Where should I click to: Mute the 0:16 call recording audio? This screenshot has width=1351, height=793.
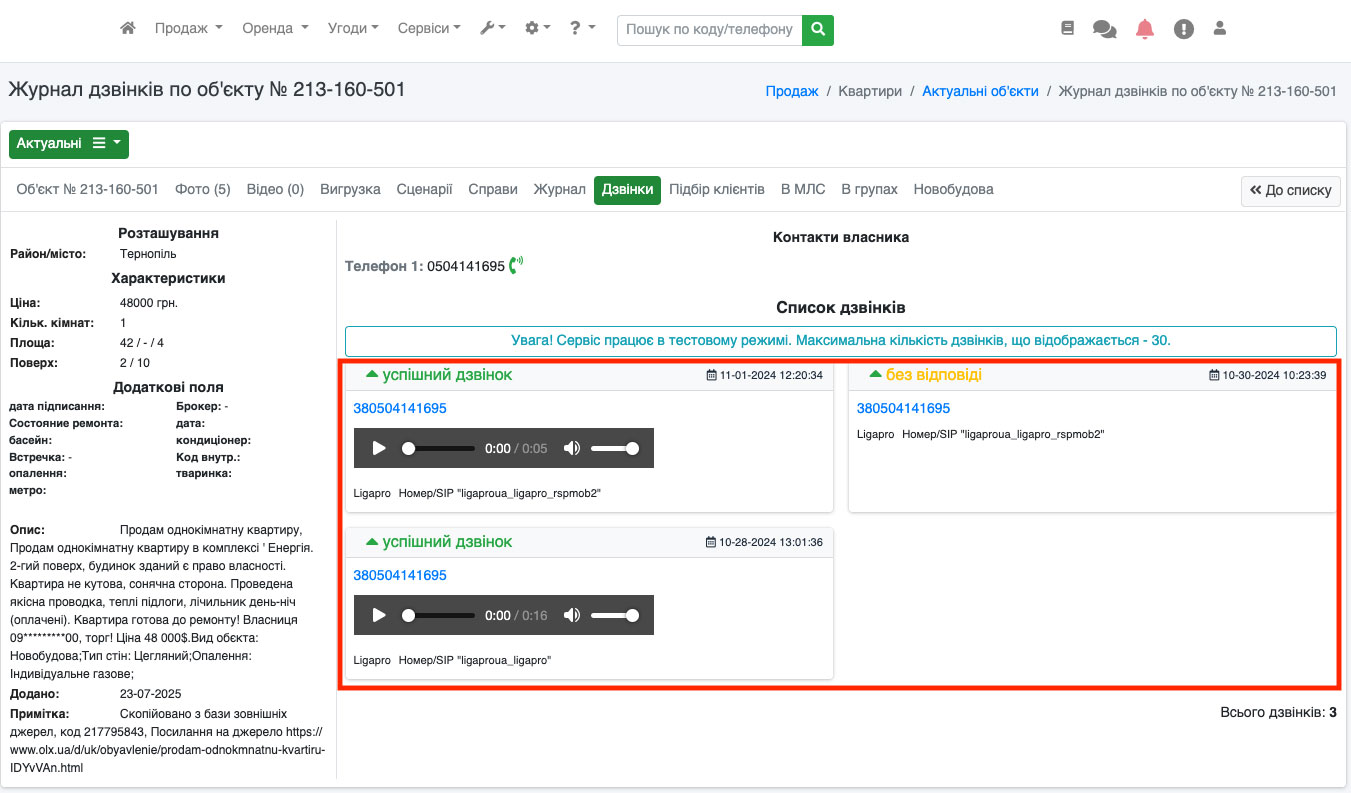point(571,615)
